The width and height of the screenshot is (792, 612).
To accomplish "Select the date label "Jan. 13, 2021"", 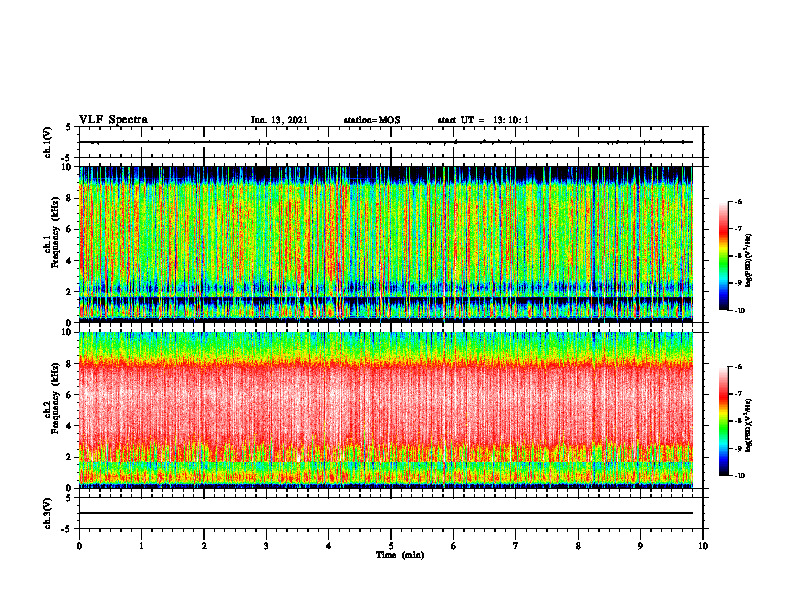I will tap(279, 120).
